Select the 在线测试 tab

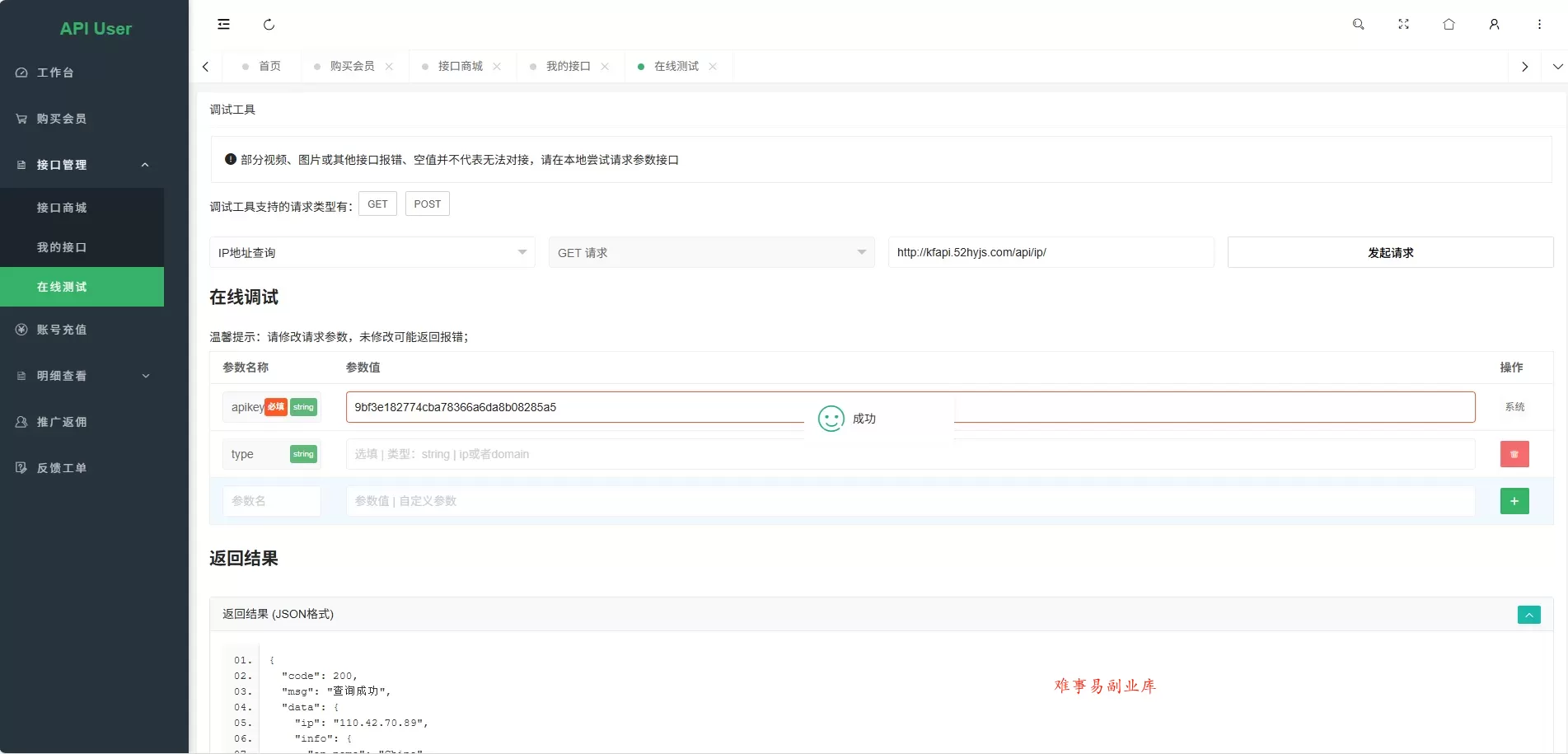point(676,67)
